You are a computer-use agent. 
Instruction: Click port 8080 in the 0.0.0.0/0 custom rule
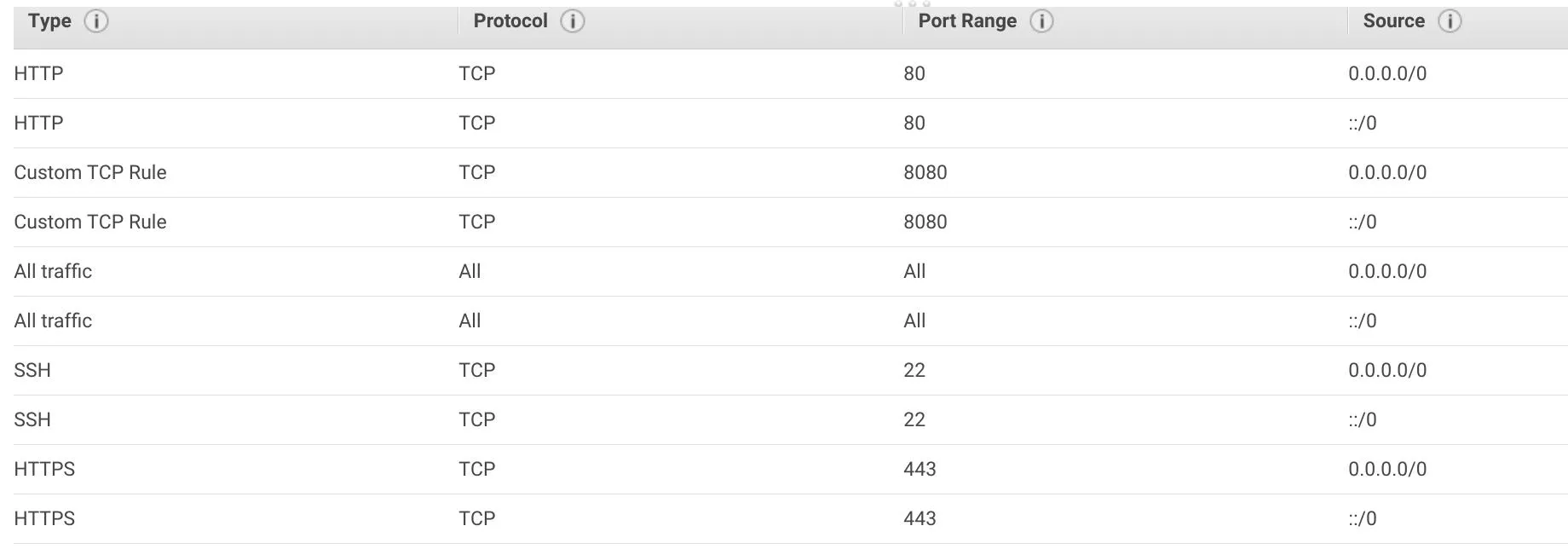tap(925, 172)
